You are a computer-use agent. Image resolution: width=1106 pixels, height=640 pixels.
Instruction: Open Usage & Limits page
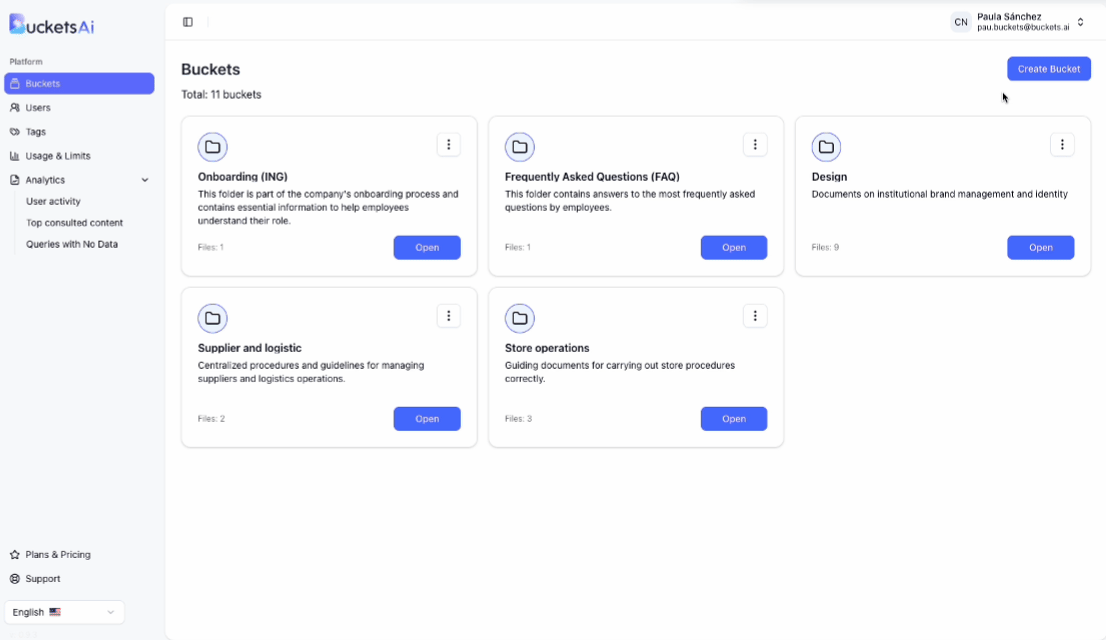point(58,156)
